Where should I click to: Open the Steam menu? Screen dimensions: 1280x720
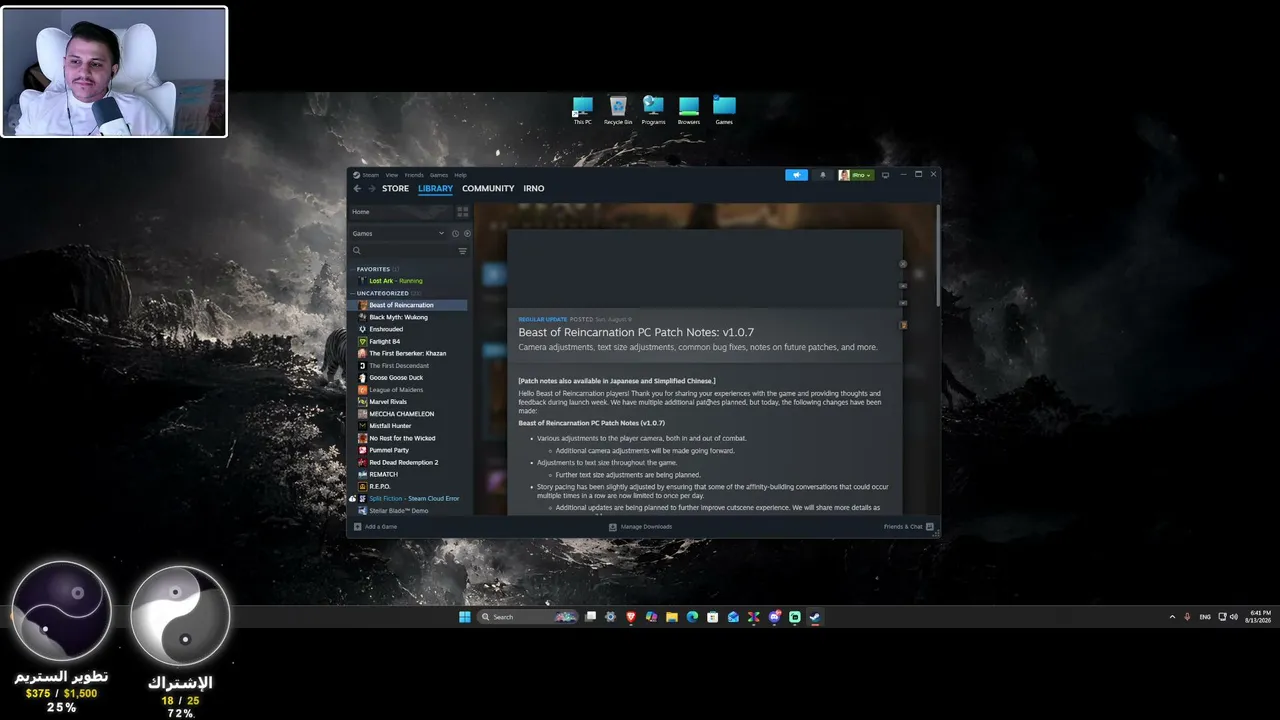coord(370,175)
